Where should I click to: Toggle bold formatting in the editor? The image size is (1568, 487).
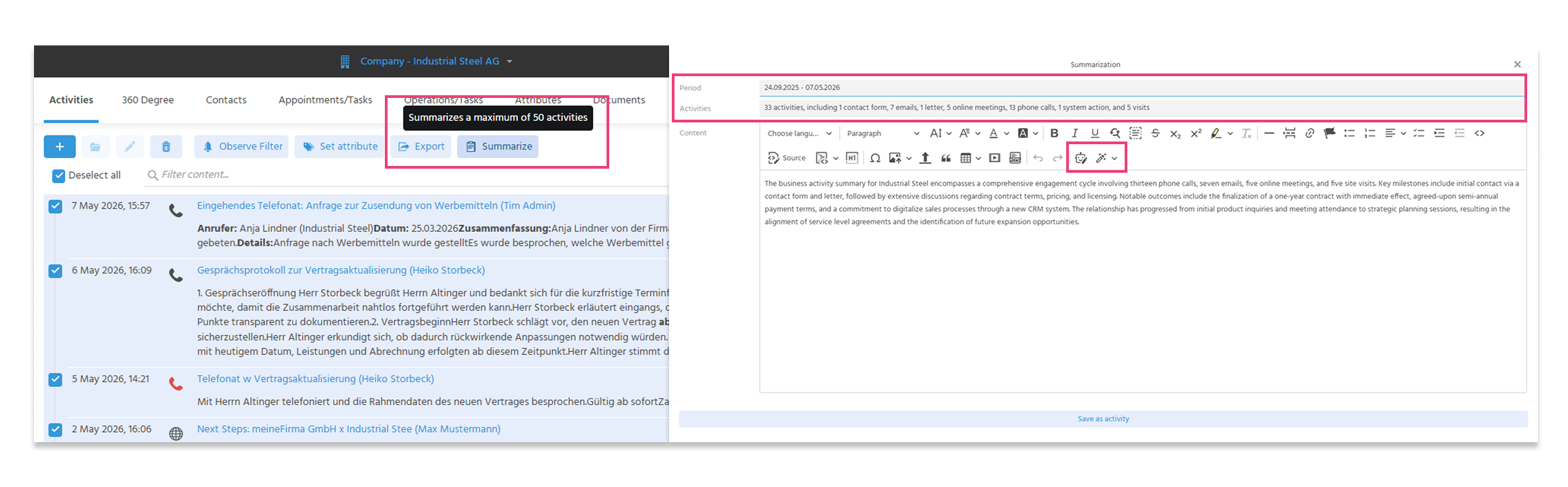point(1054,133)
